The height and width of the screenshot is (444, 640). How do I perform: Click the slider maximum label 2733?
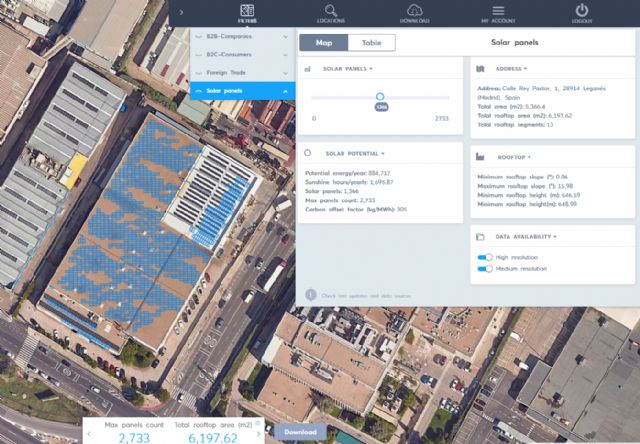(x=442, y=119)
